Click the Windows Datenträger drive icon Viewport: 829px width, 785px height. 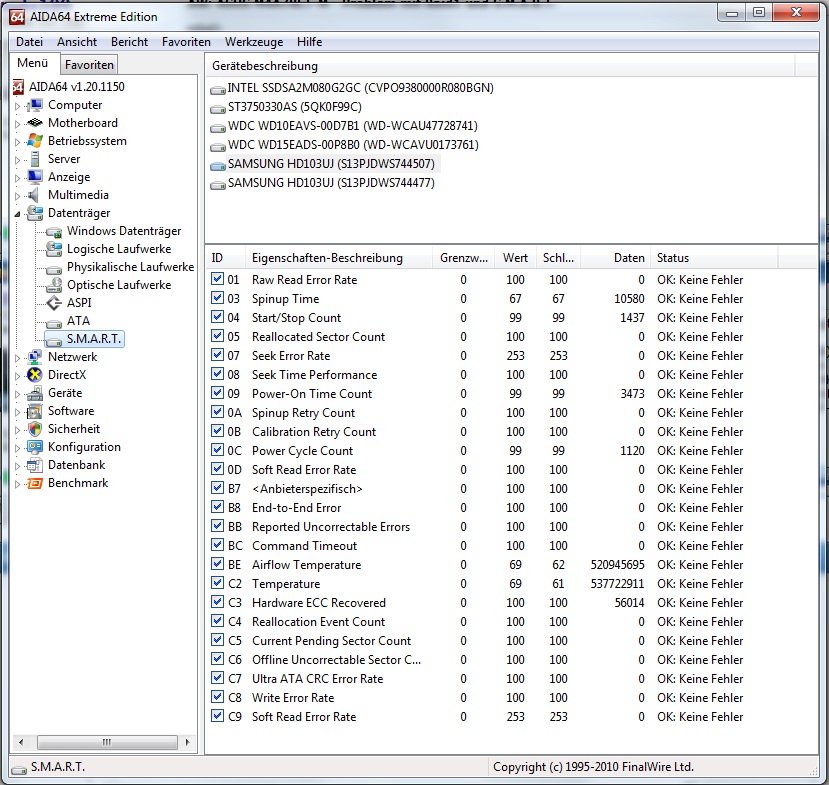pyautogui.click(x=54, y=232)
